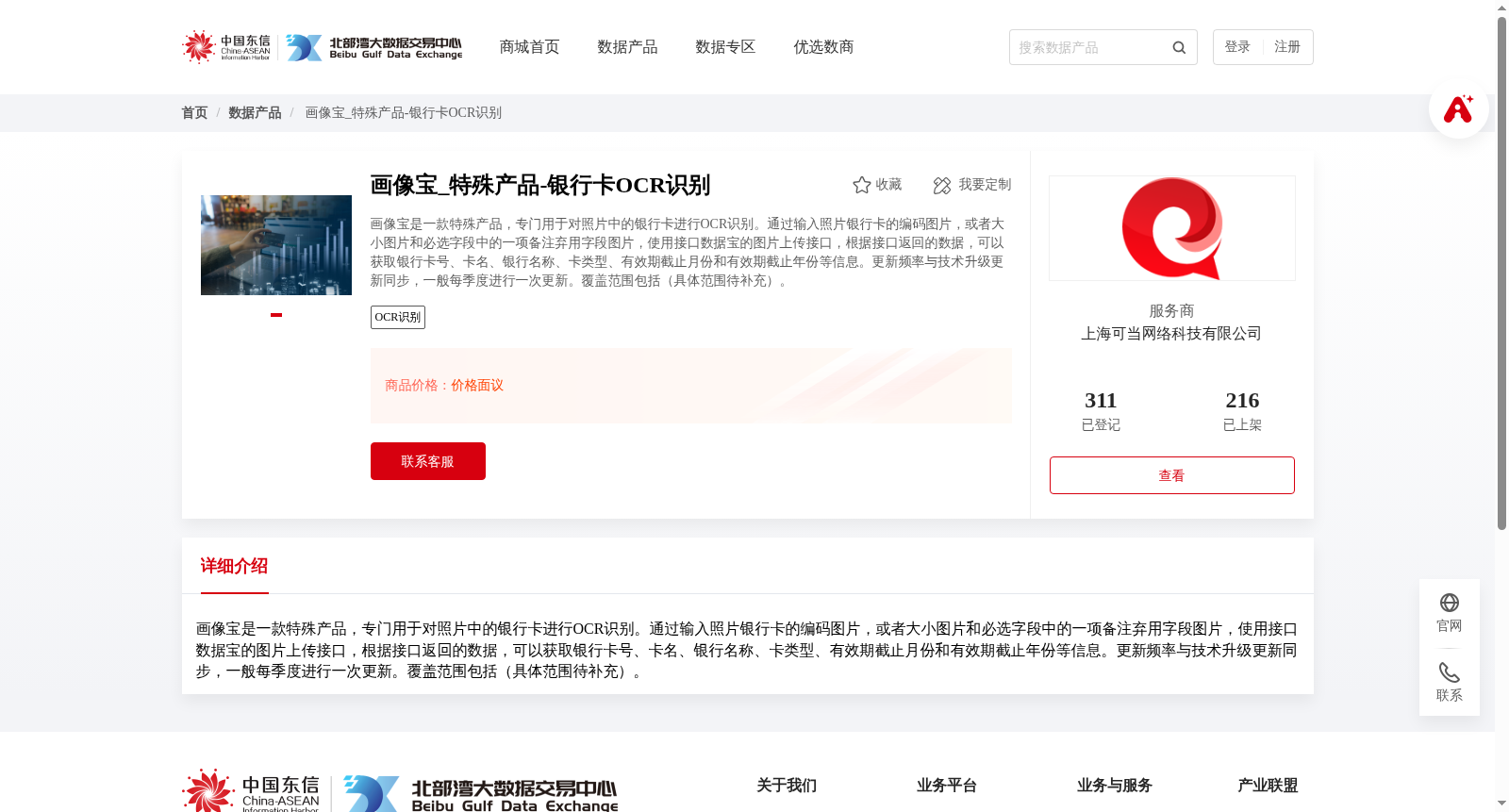Select the 详细介绍 tab
Screen dimensions: 1509x812
[234, 566]
